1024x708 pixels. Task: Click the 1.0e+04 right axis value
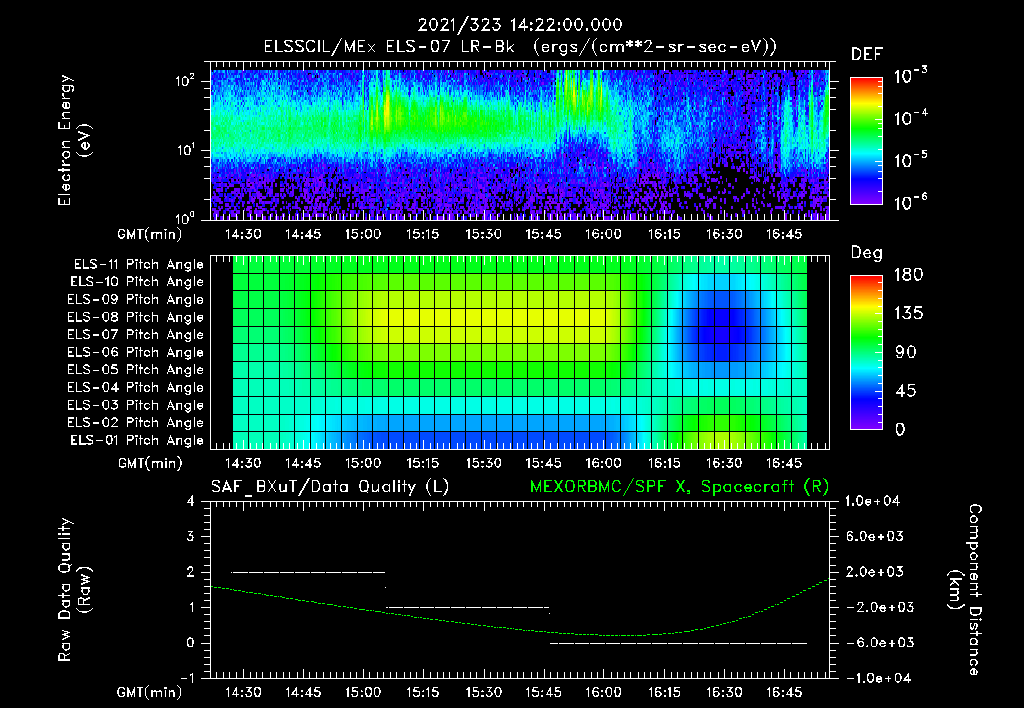pyautogui.click(x=872, y=502)
